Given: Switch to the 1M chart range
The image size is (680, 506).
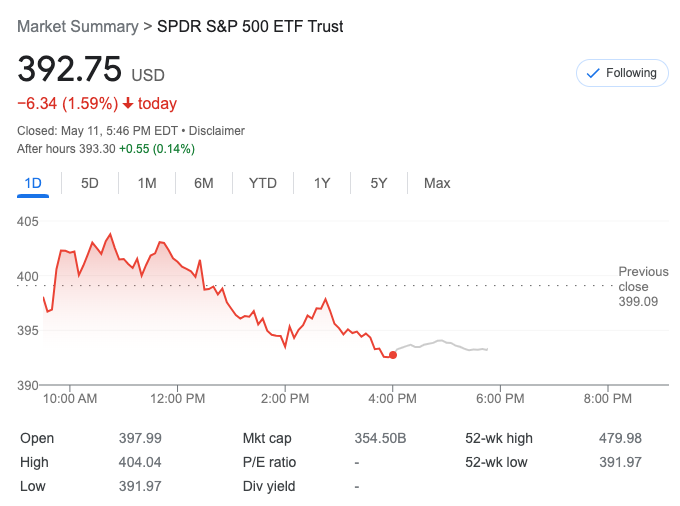Looking at the screenshot, I should pyautogui.click(x=147, y=183).
